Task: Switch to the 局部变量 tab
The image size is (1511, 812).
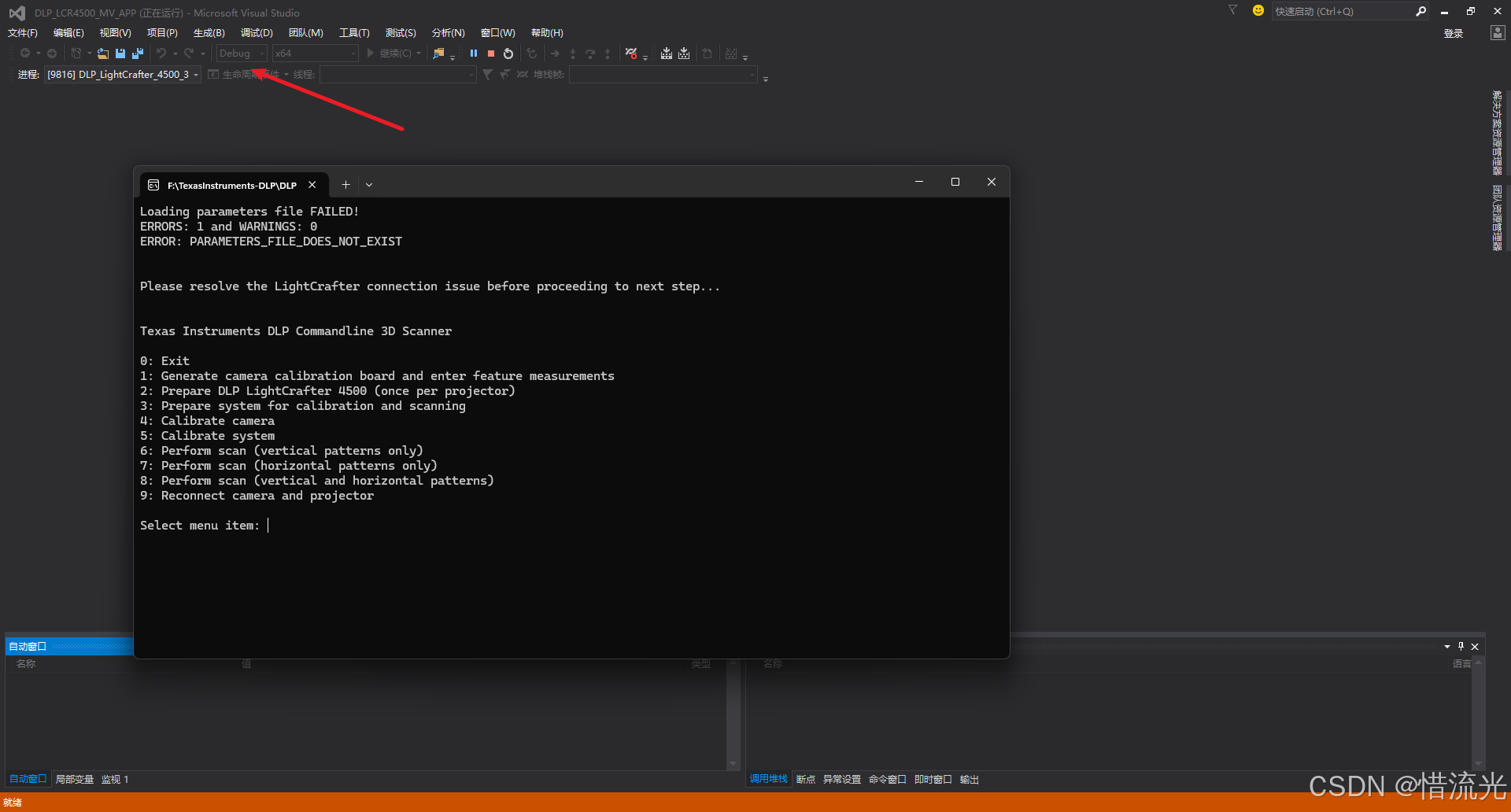Action: point(75,779)
